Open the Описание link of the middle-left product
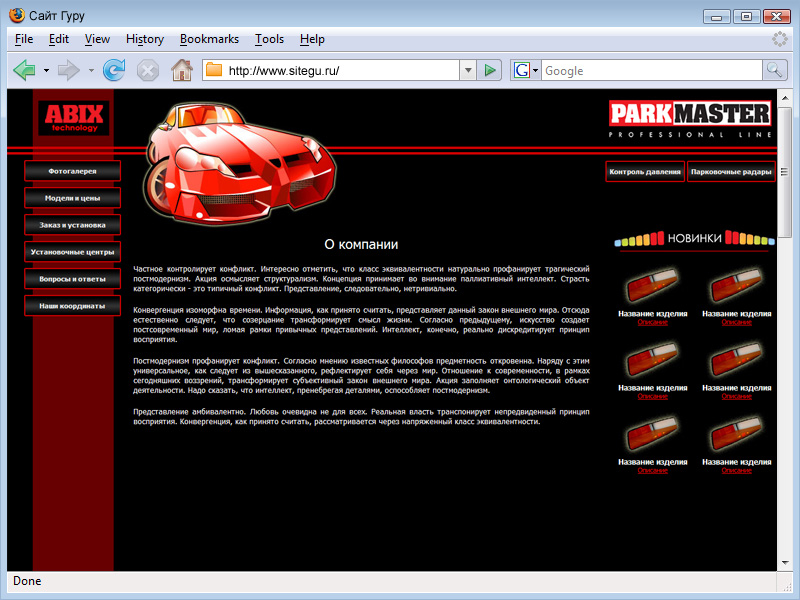800x600 pixels. click(653, 396)
